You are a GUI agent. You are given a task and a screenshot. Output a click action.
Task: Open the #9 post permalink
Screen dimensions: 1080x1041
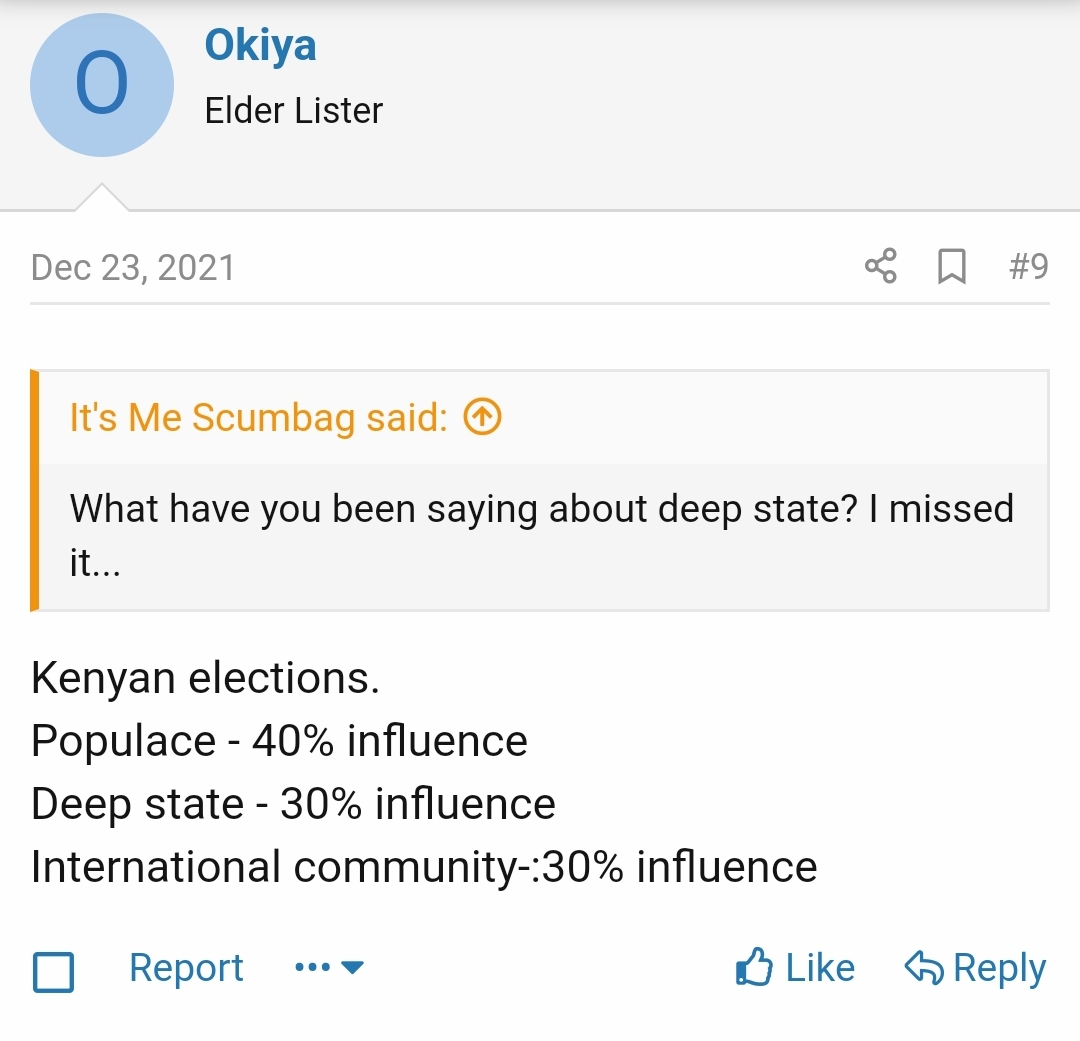pyautogui.click(x=1028, y=267)
